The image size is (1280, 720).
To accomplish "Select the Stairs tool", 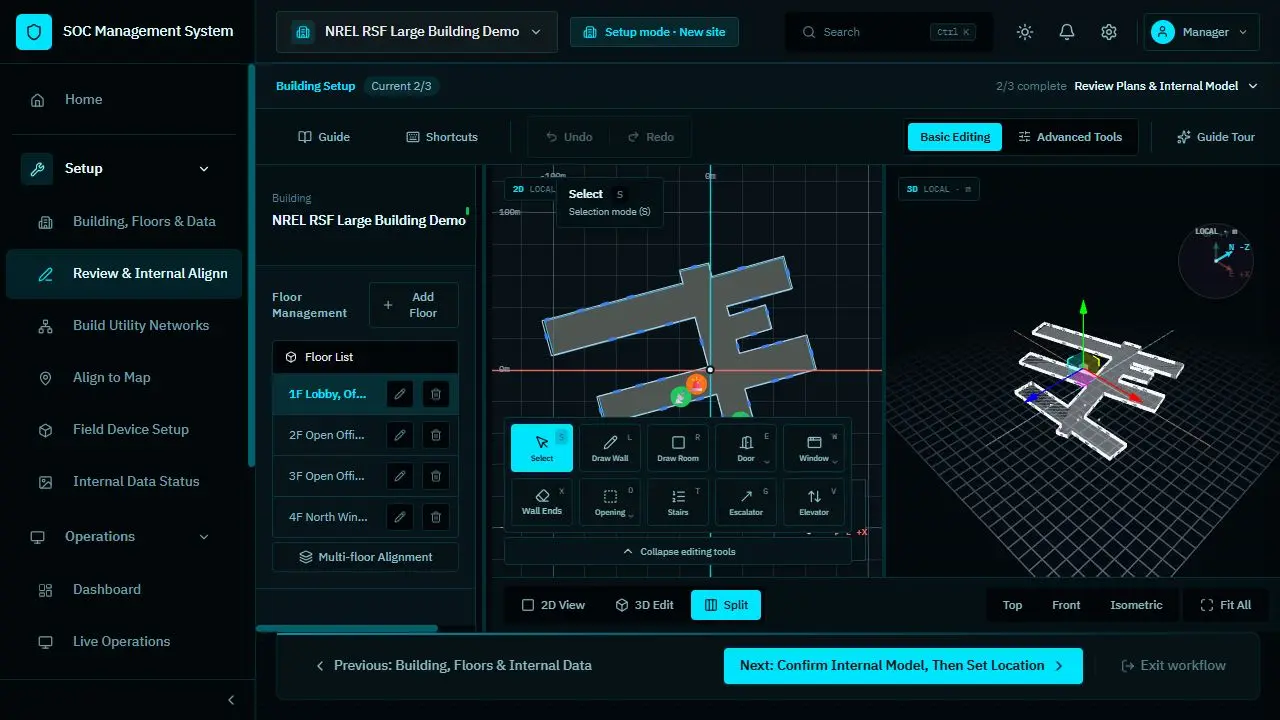I will tap(678, 502).
